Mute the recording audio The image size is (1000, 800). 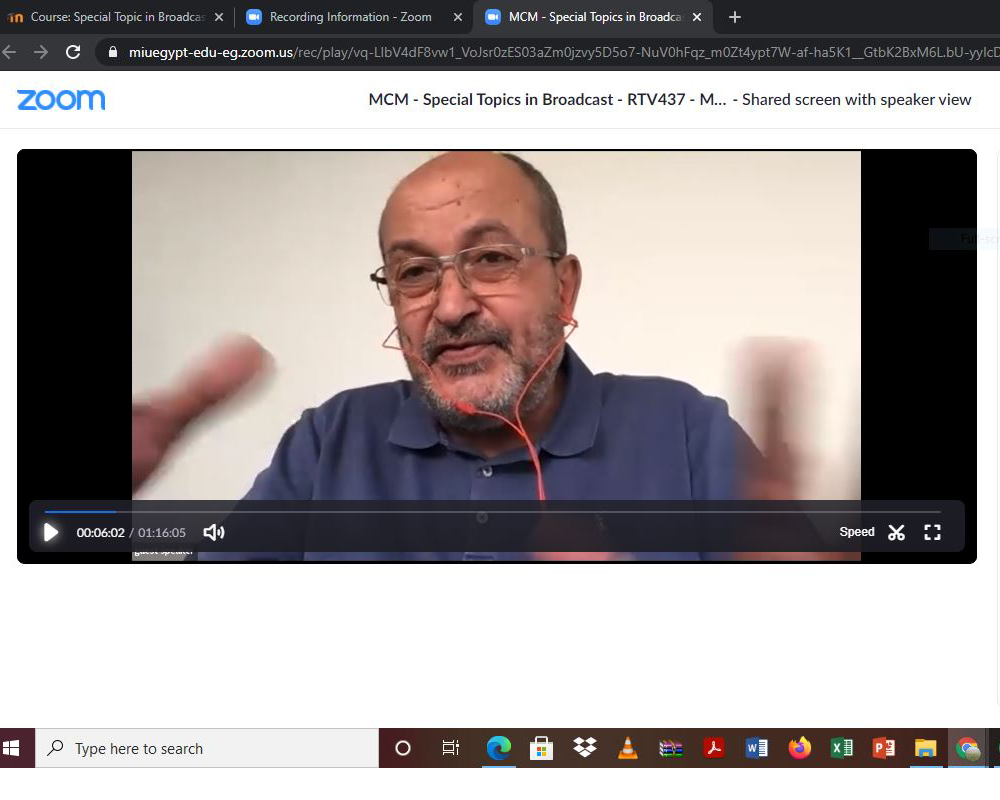click(x=213, y=532)
